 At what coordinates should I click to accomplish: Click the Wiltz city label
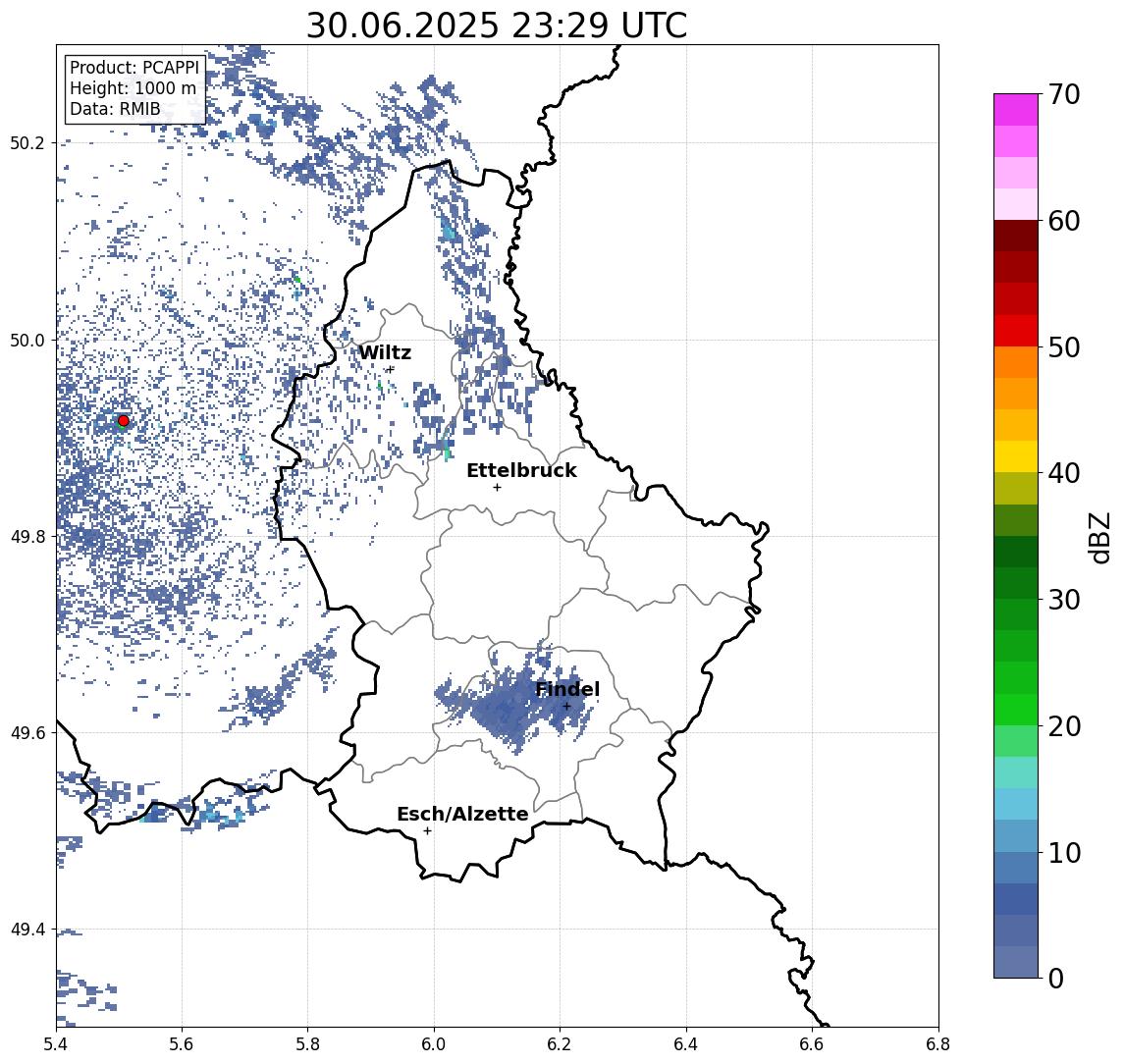[385, 352]
